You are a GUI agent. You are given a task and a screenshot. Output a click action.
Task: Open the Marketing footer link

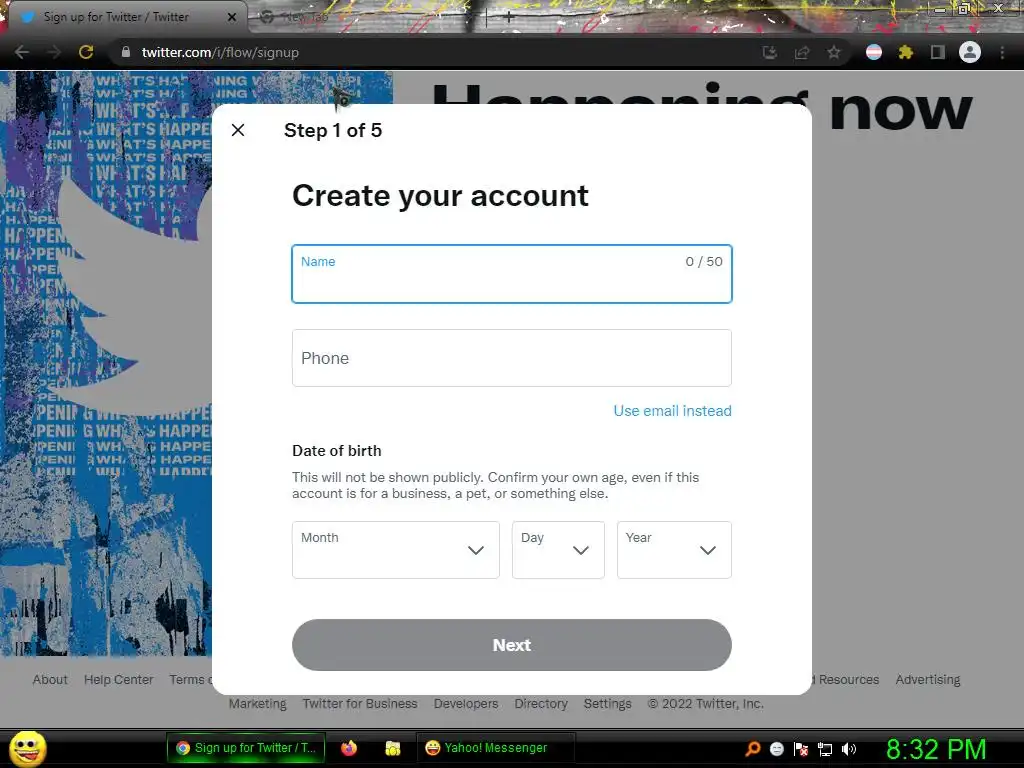coord(257,704)
